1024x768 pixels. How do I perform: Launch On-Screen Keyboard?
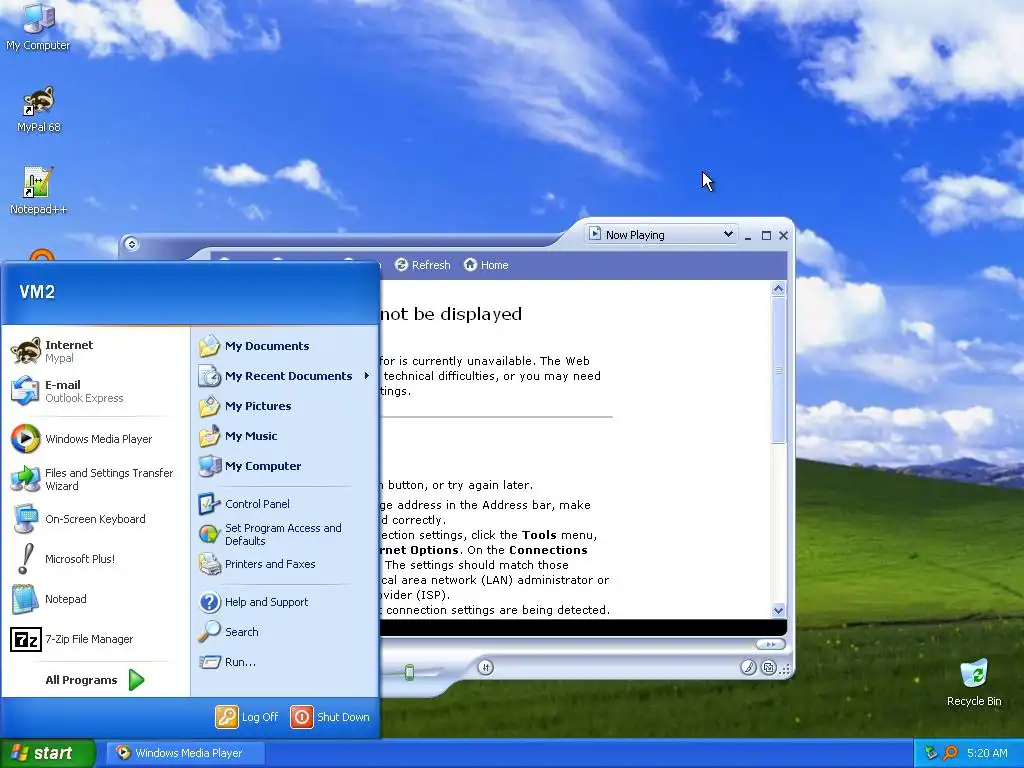96,519
